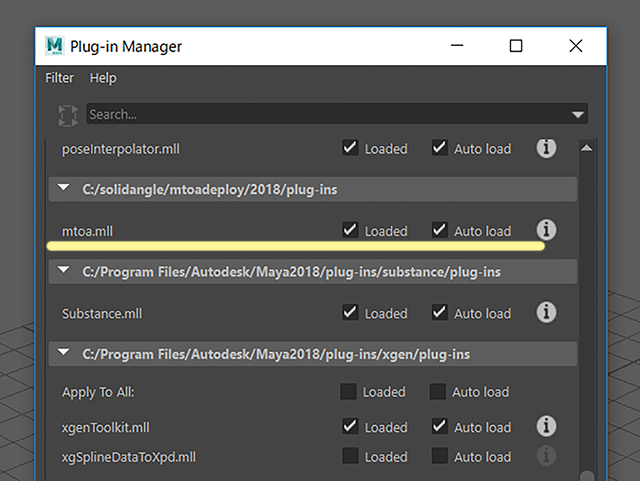This screenshot has width=640, height=481.
Task: Click into the Search input field
Action: pyautogui.click(x=337, y=114)
